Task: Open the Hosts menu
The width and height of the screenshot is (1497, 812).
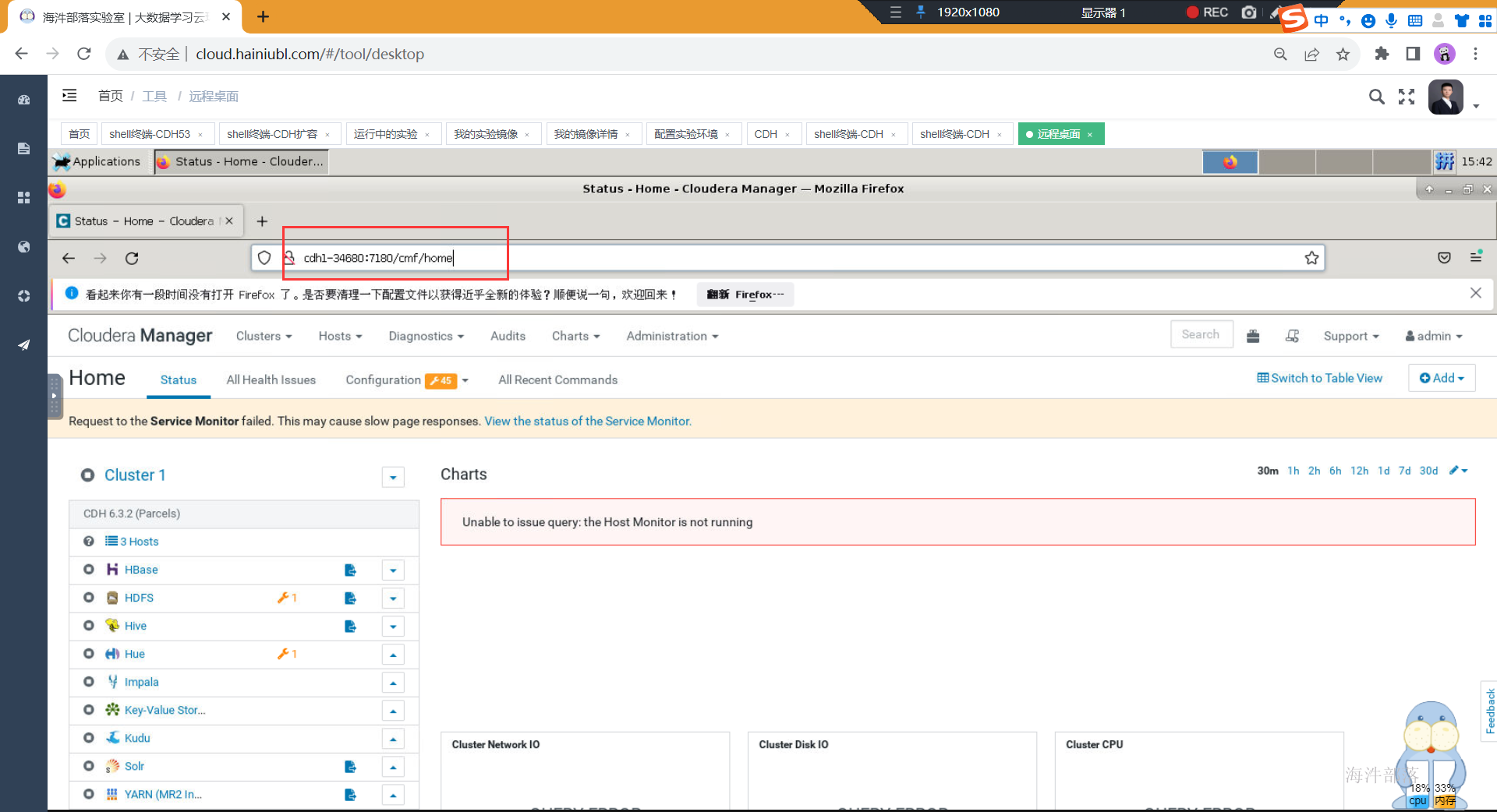Action: point(340,336)
